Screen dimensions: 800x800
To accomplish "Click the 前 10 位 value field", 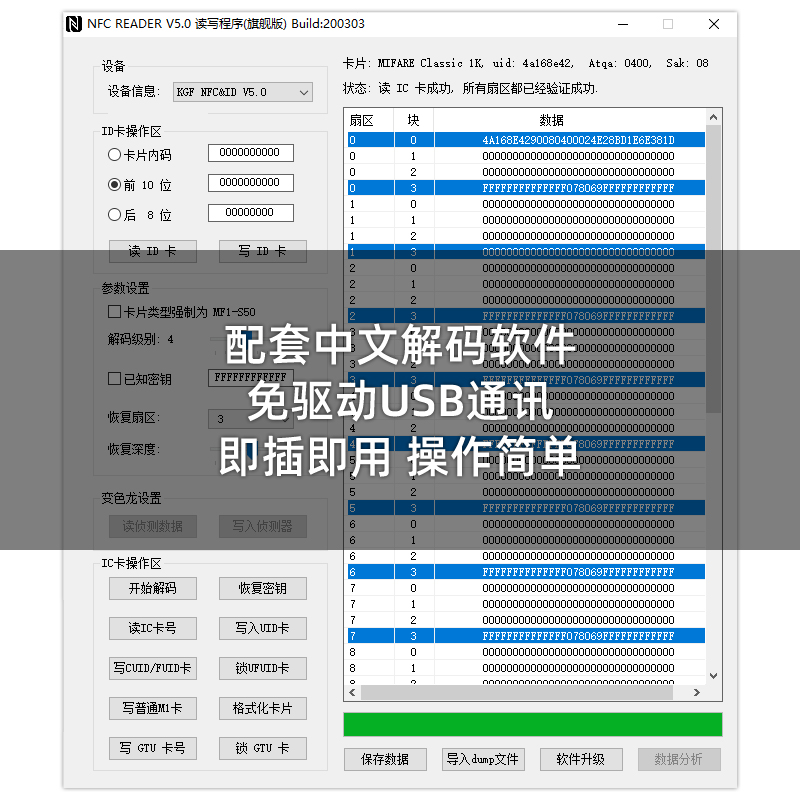I will (x=251, y=183).
